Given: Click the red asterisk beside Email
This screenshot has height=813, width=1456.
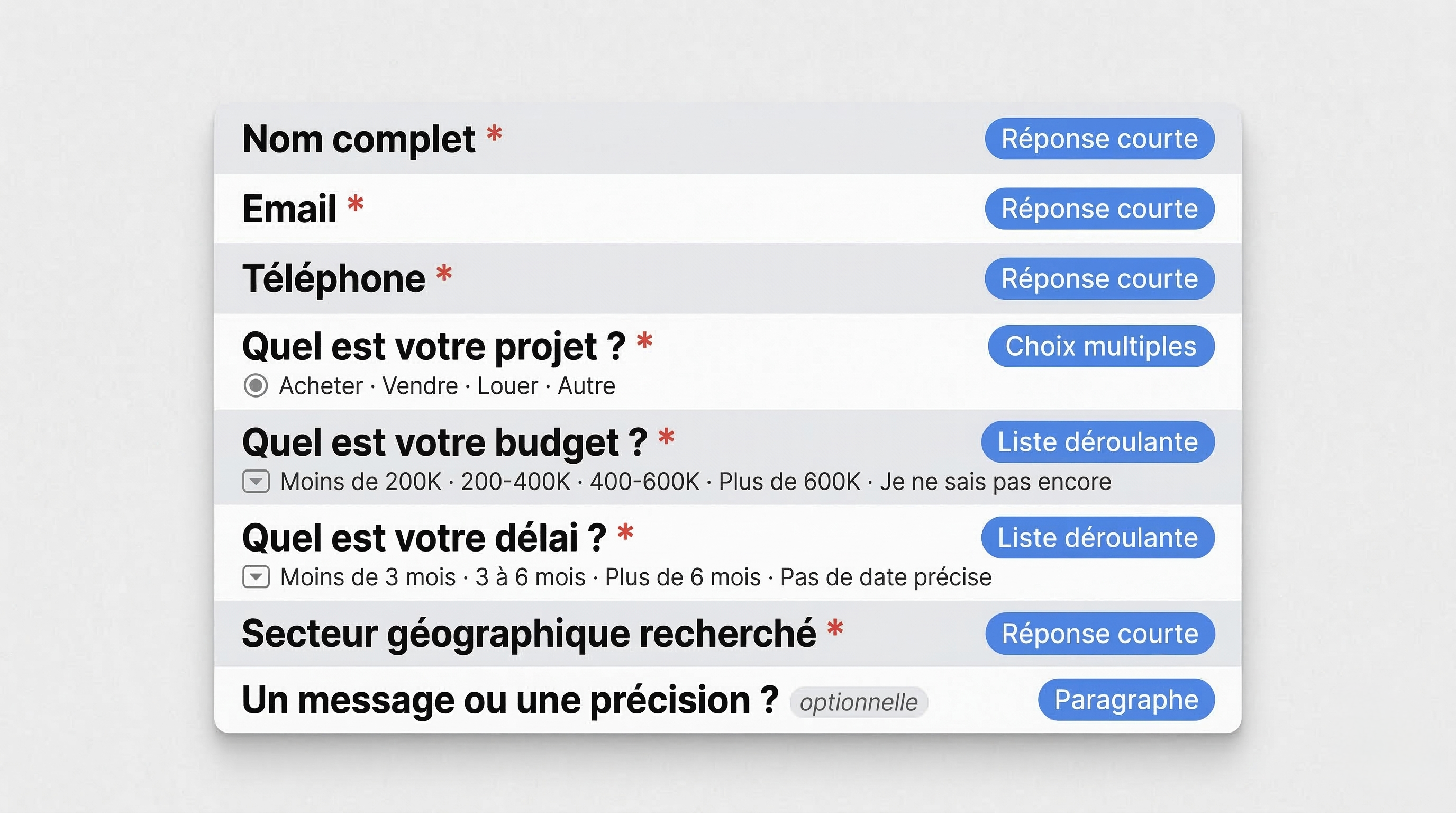Looking at the screenshot, I should [355, 204].
